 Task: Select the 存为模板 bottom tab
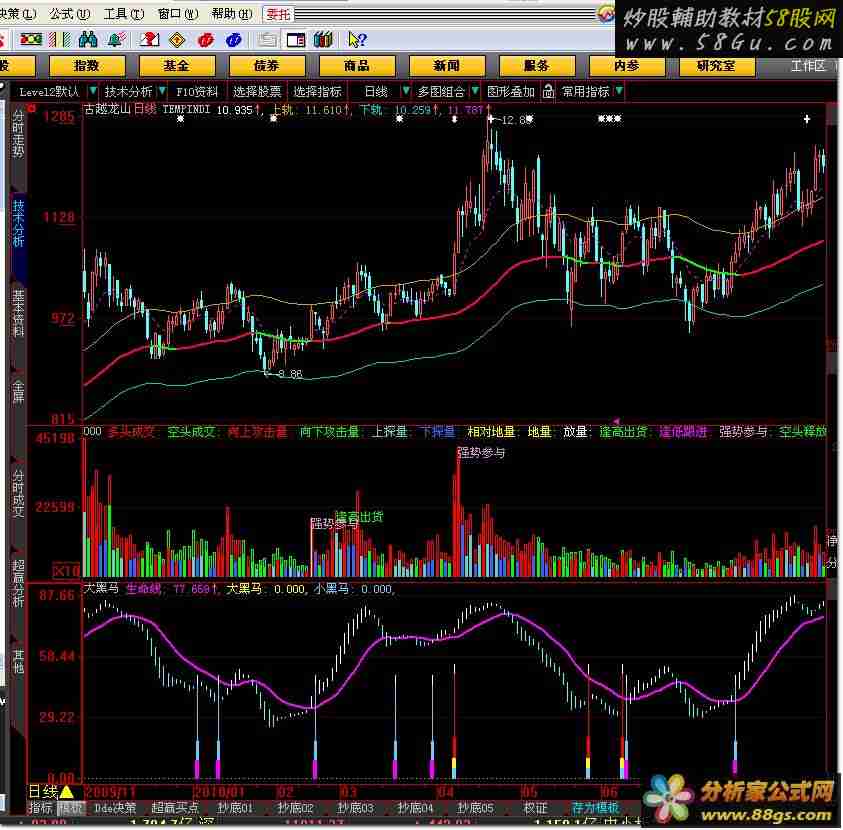coord(595,807)
